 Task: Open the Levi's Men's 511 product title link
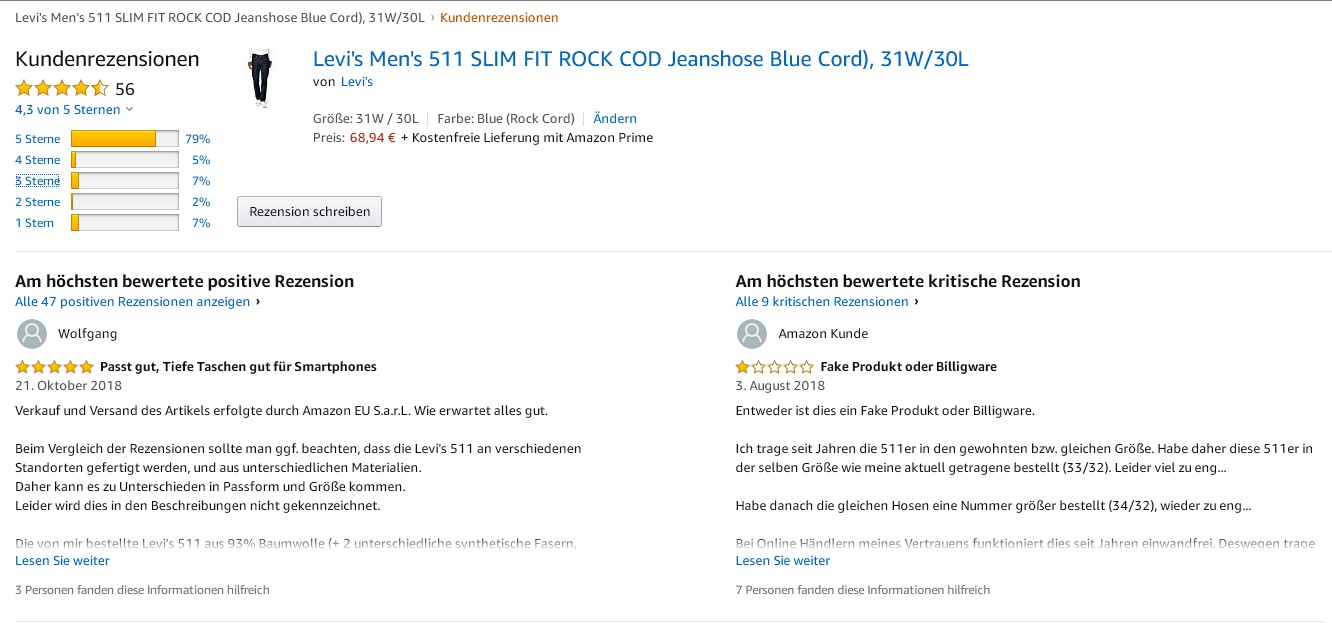640,59
